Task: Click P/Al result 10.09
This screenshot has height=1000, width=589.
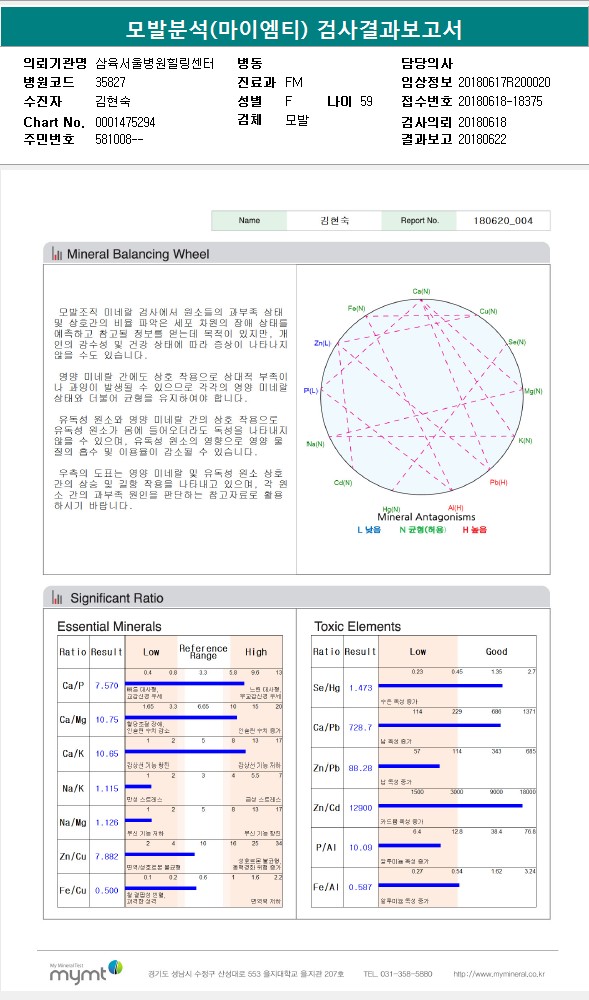Action: click(360, 848)
